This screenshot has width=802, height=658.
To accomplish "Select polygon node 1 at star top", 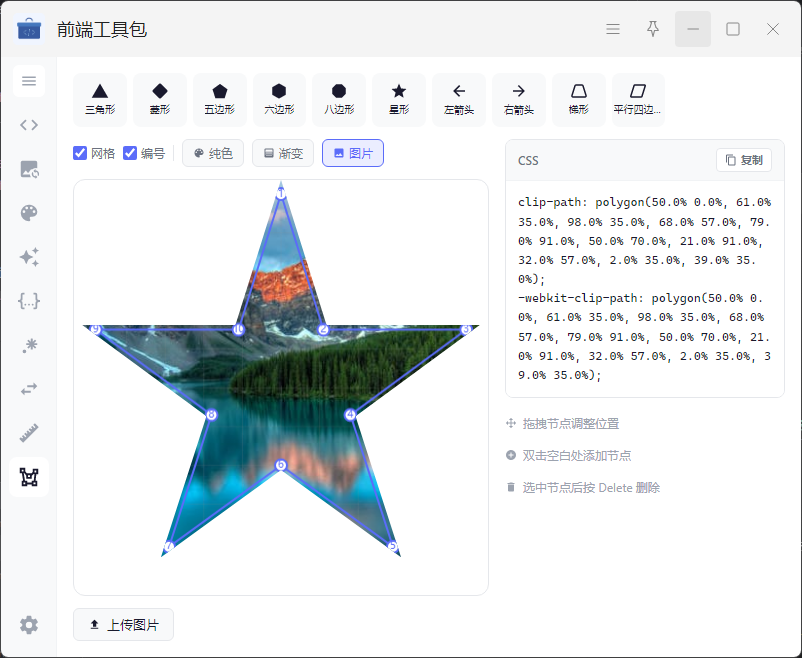I will (x=281, y=193).
